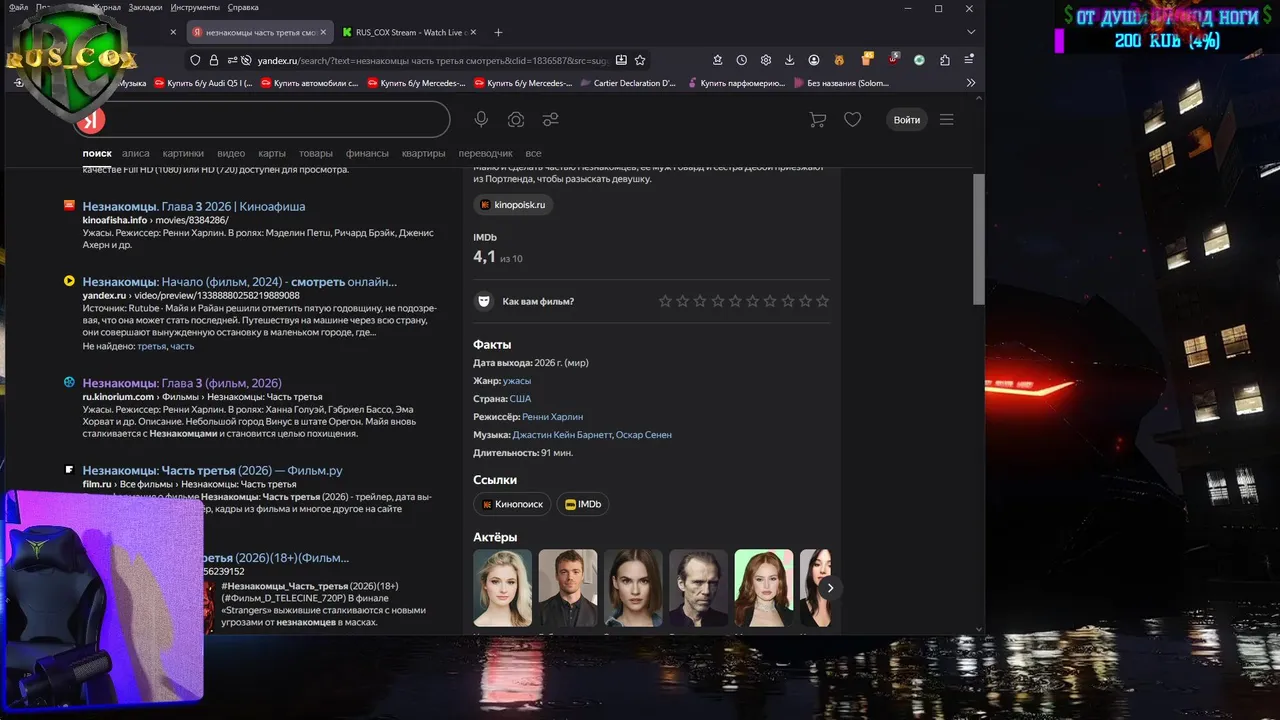
Task: Open kinopoisk.ru source chip
Action: point(513,205)
